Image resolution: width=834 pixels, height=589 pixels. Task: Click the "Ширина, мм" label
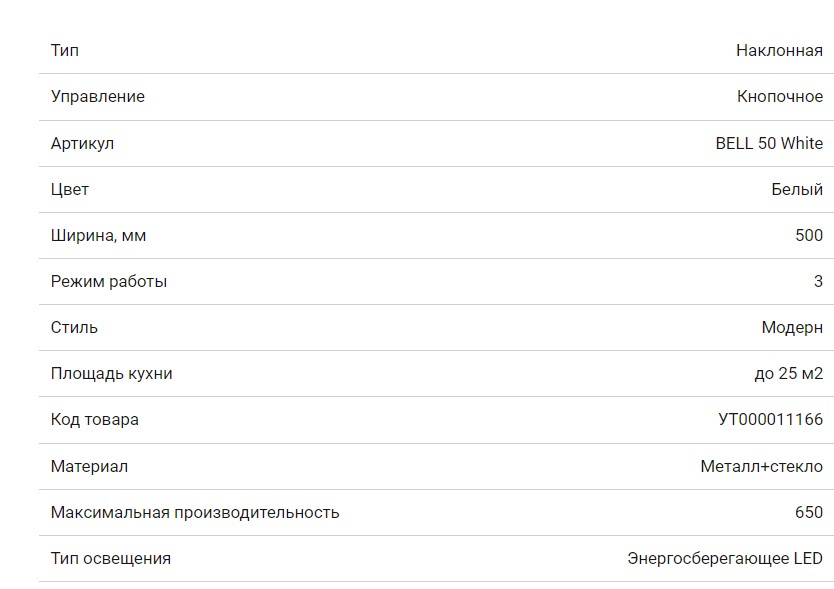point(98,235)
